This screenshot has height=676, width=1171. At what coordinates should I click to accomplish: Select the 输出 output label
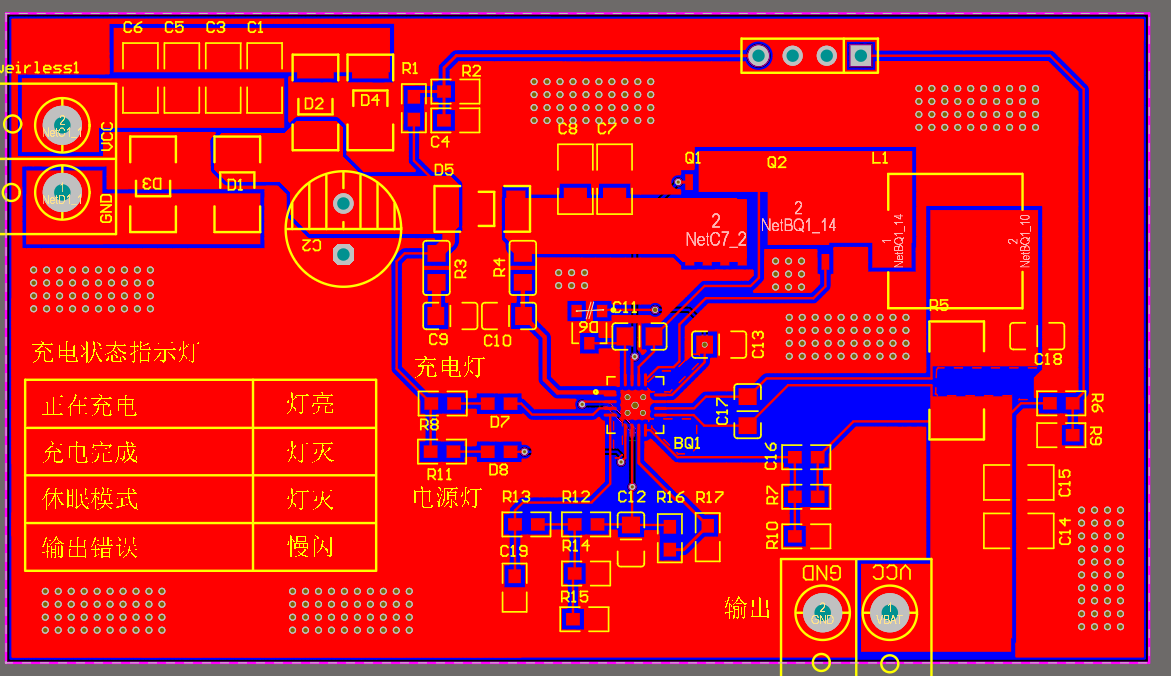[x=748, y=608]
